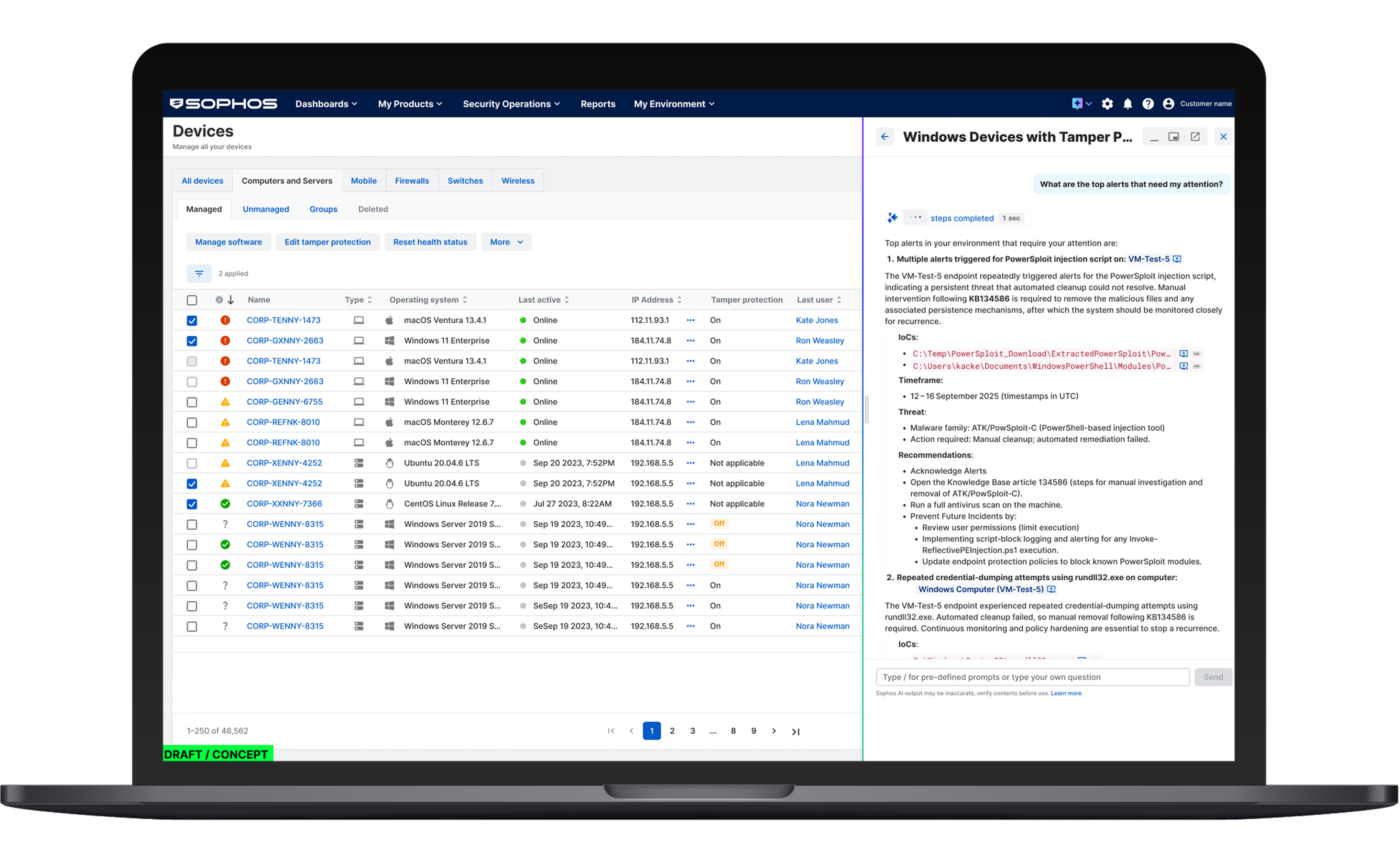Open the Customer name account icon
1400x861 pixels.
[x=1169, y=104]
